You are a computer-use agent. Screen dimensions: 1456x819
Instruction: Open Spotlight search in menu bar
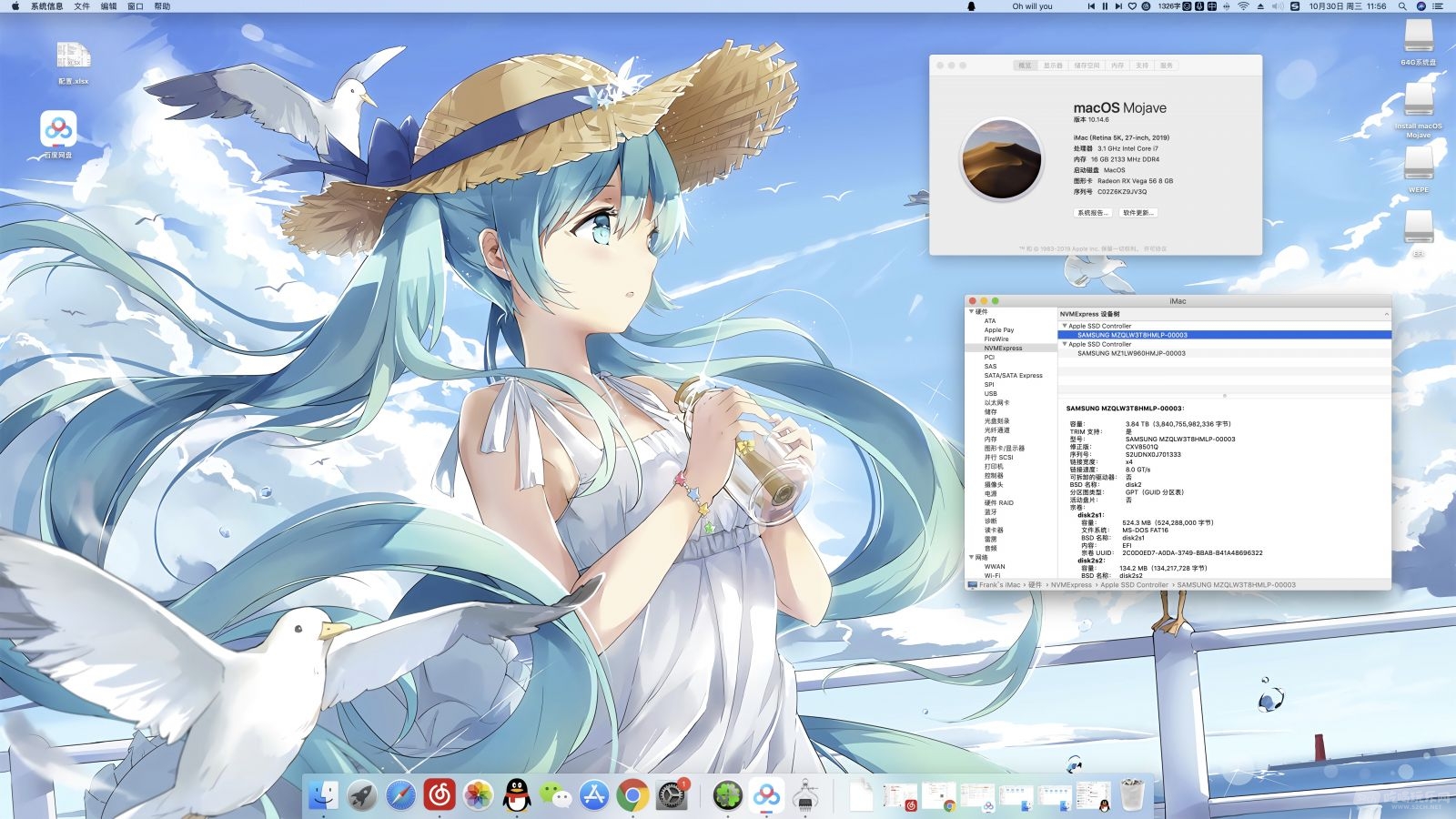(1402, 6)
